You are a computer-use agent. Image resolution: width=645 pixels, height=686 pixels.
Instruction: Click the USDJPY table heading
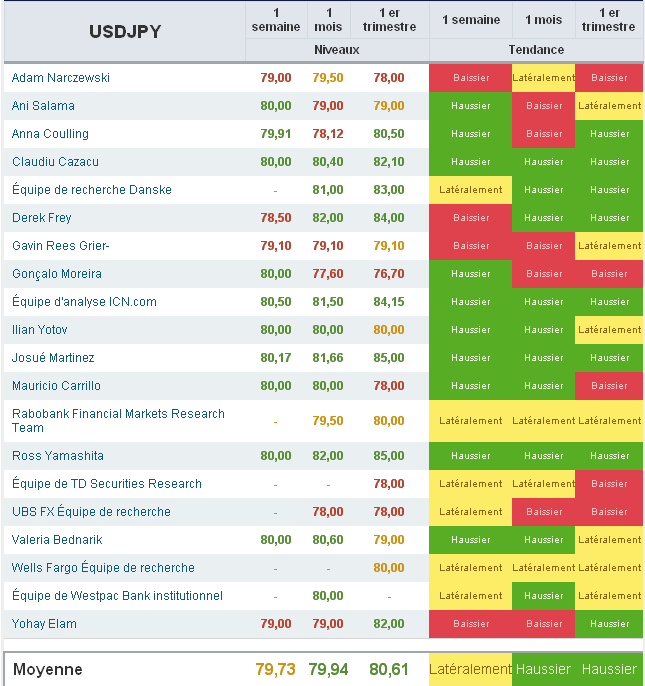(x=125, y=32)
